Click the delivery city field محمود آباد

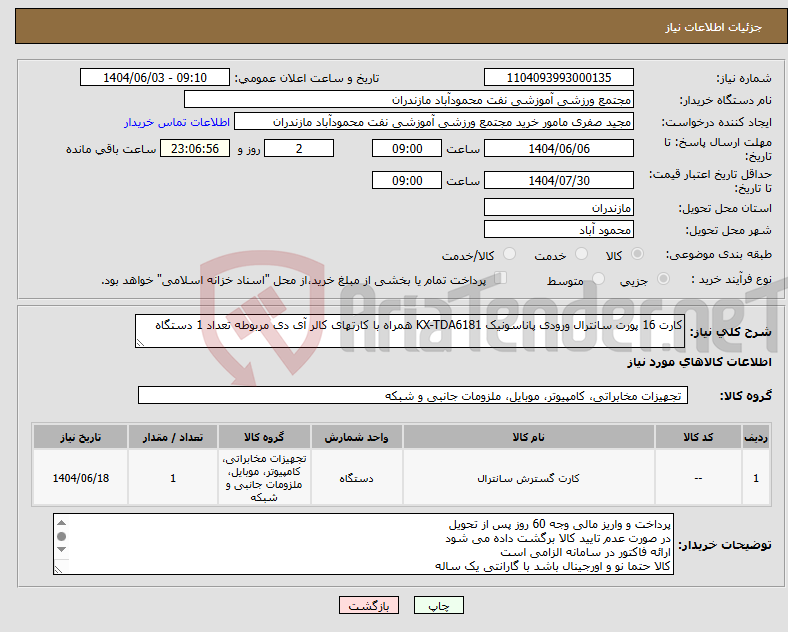pyautogui.click(x=559, y=229)
